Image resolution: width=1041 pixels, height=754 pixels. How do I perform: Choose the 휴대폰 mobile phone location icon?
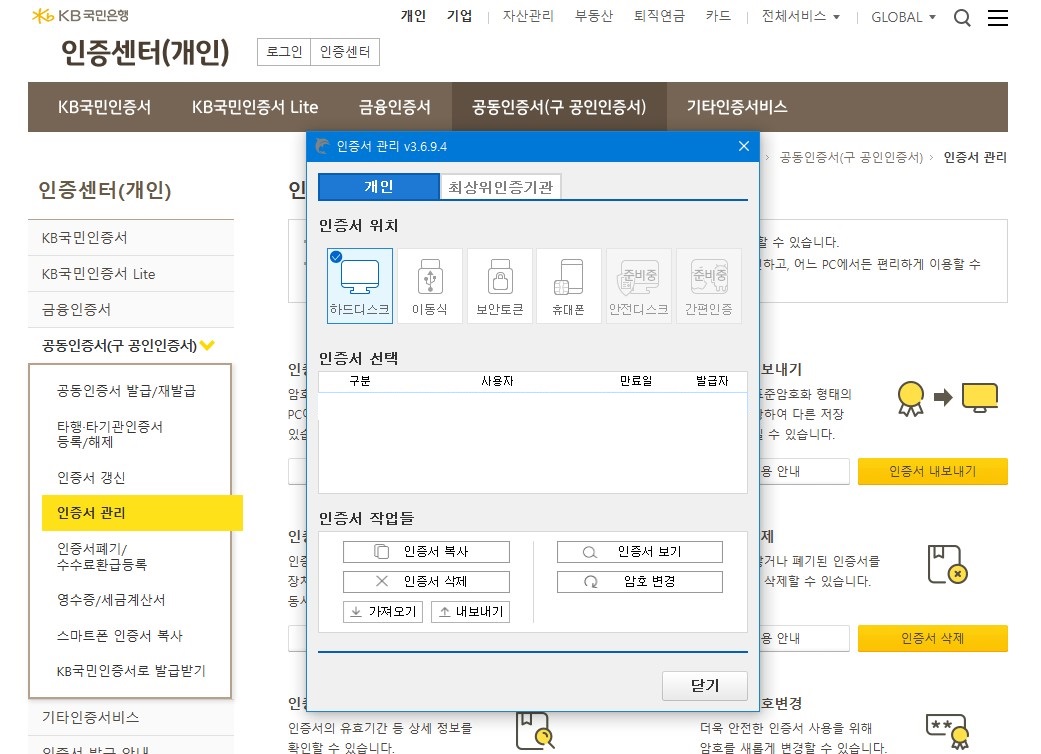[x=569, y=286]
